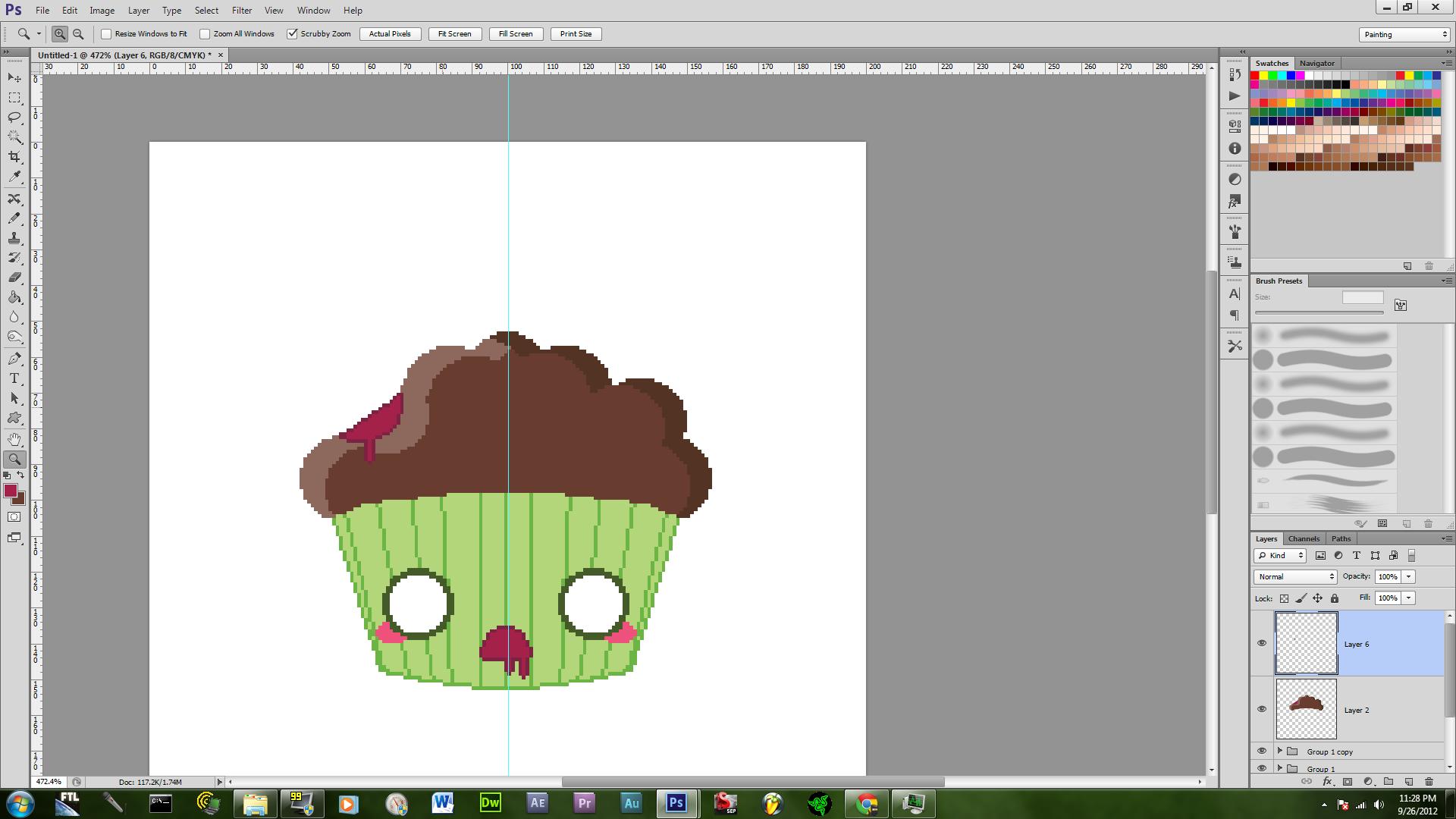Select the Move tool
1456x819 pixels.
pyautogui.click(x=14, y=78)
